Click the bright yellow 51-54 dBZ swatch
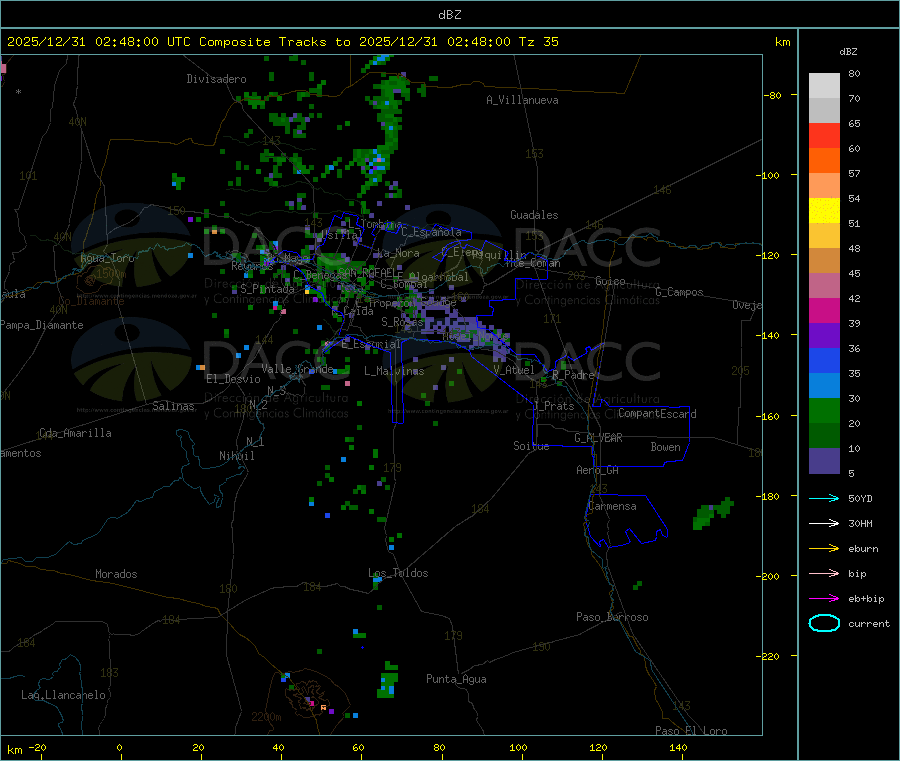900x761 pixels. (x=824, y=211)
